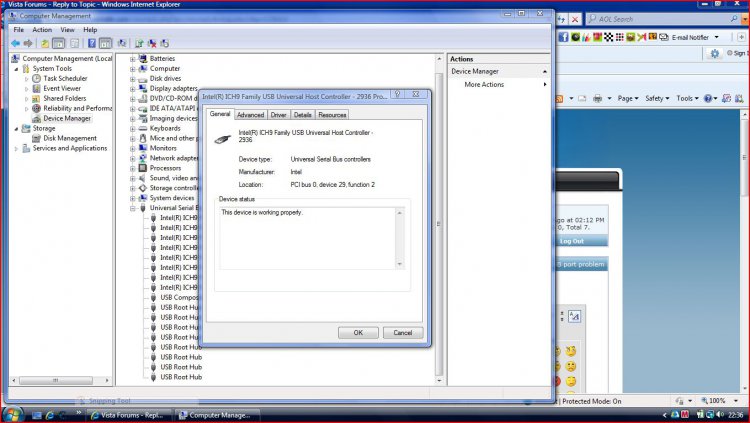The height and width of the screenshot is (423, 750).
Task: Switch to the Details tab
Action: pos(303,115)
